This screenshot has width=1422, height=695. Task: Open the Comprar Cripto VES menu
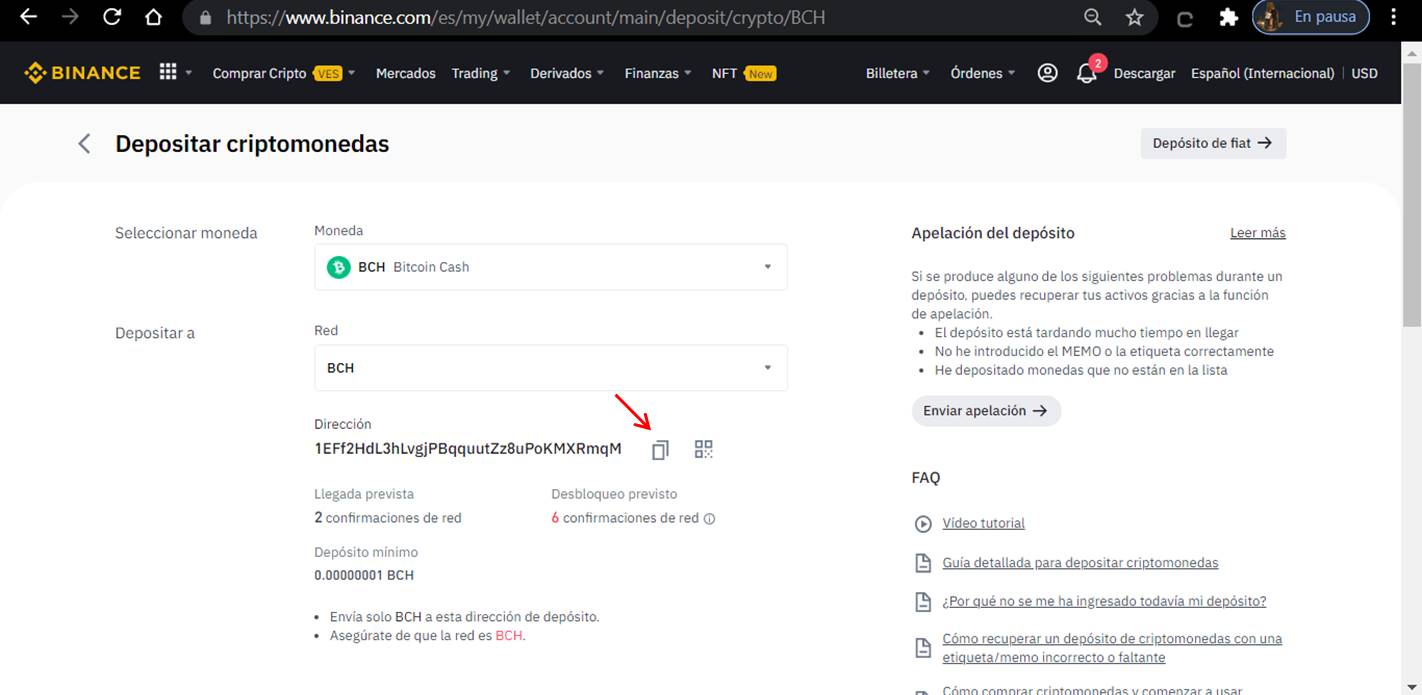tap(284, 73)
